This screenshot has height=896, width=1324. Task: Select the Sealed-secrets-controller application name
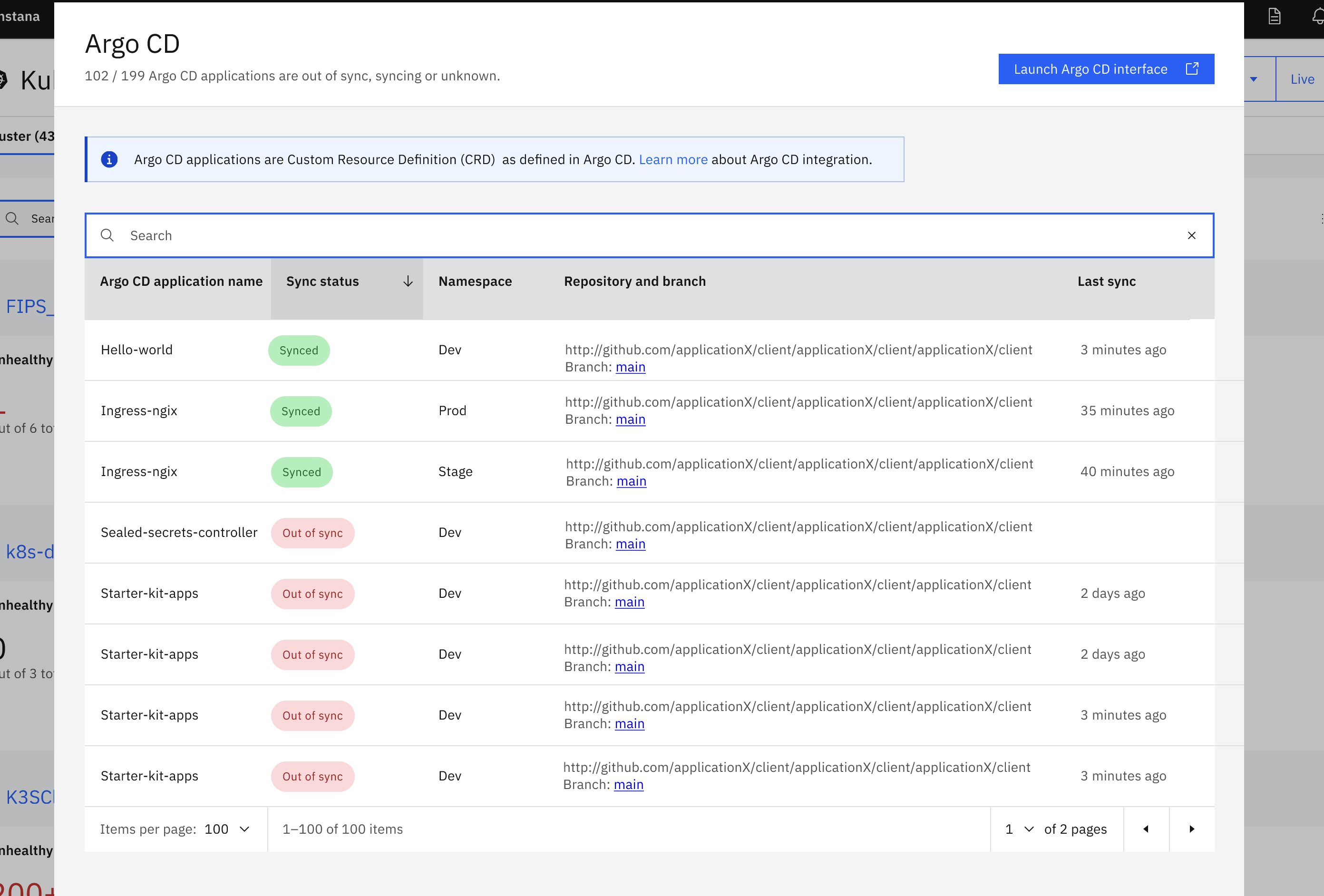pos(179,533)
